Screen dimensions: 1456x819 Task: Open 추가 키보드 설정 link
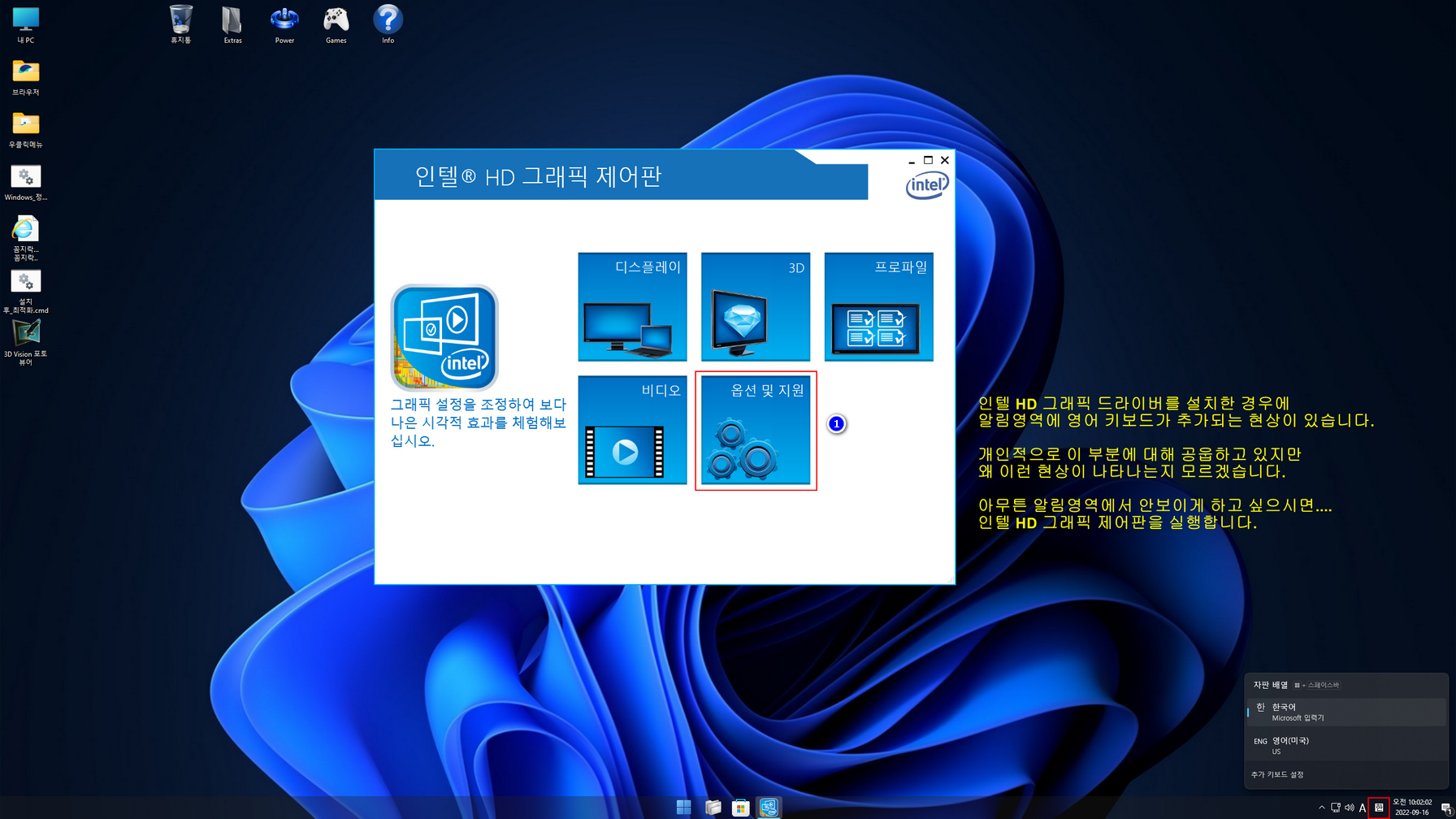1277,774
